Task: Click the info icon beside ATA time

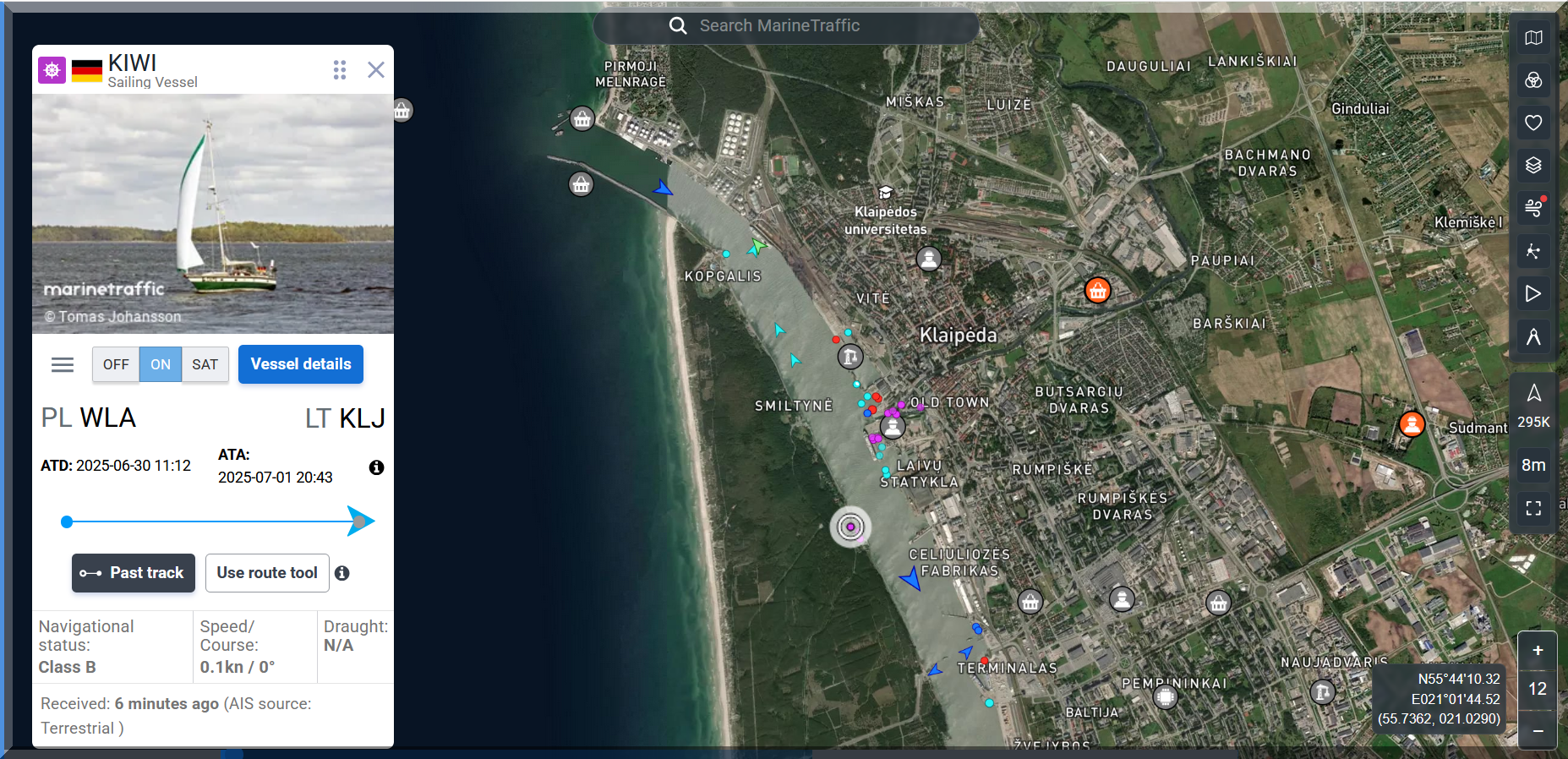Action: pos(376,467)
